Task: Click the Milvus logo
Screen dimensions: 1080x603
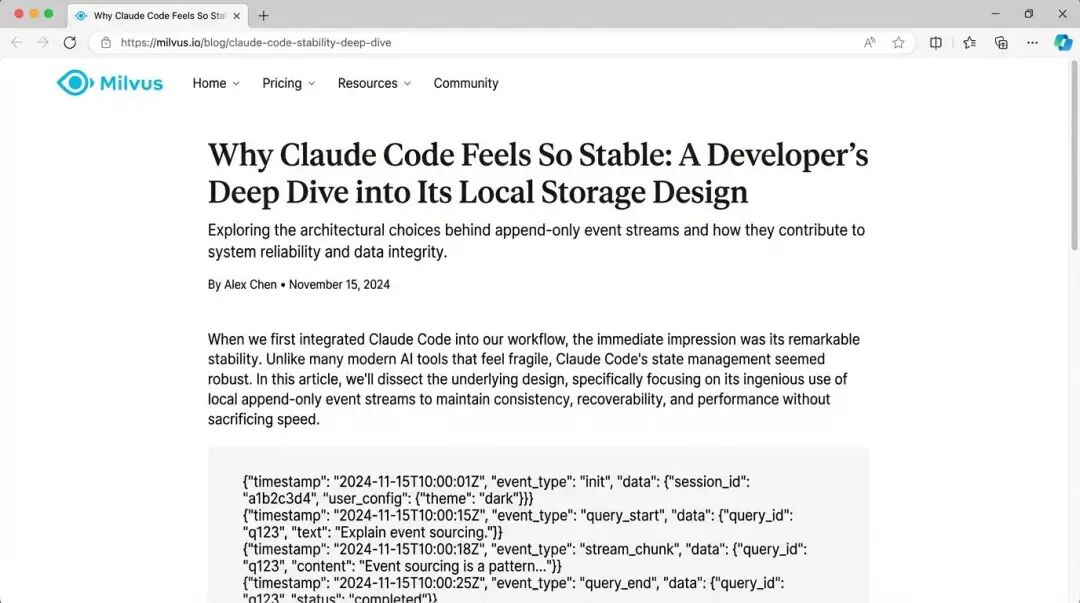Action: (x=110, y=83)
